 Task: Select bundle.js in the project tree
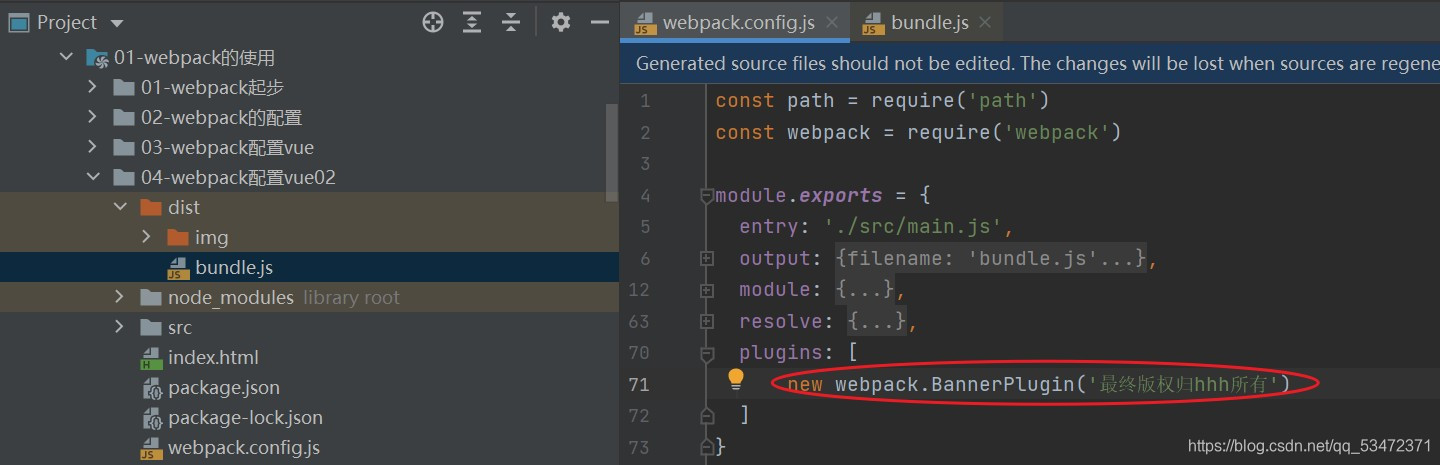tap(234, 267)
